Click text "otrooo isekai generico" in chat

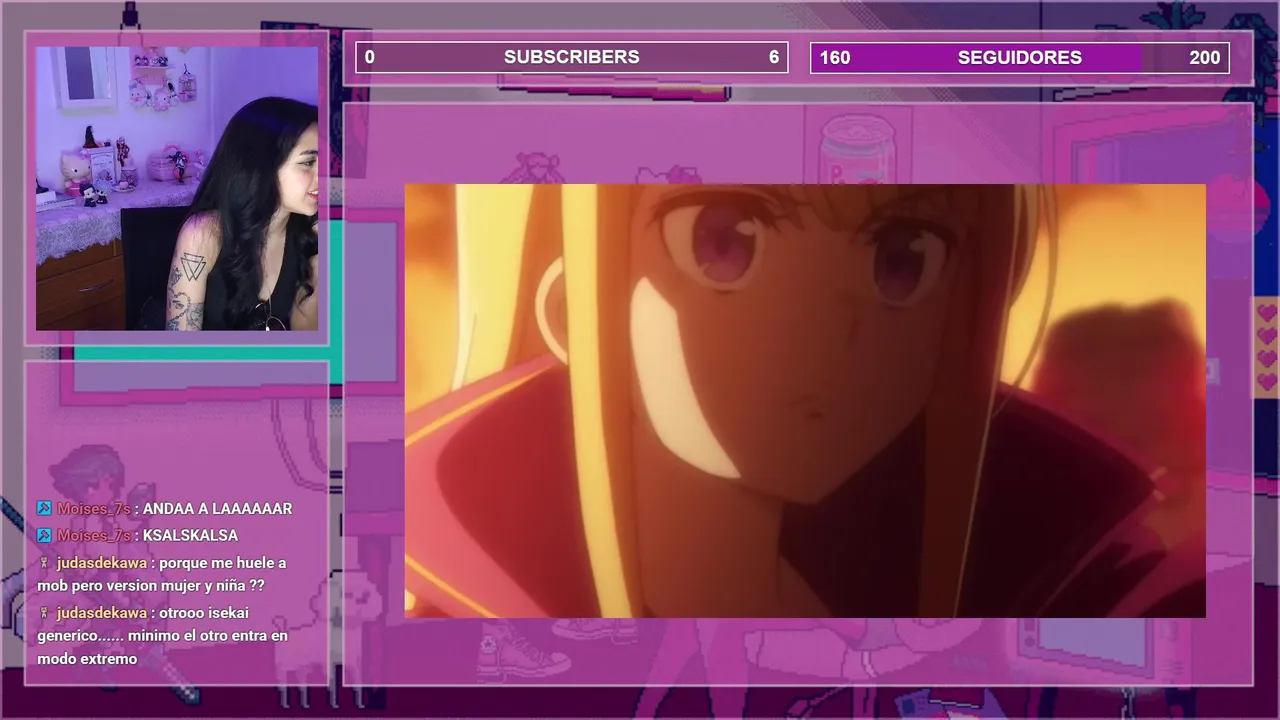coord(162,624)
